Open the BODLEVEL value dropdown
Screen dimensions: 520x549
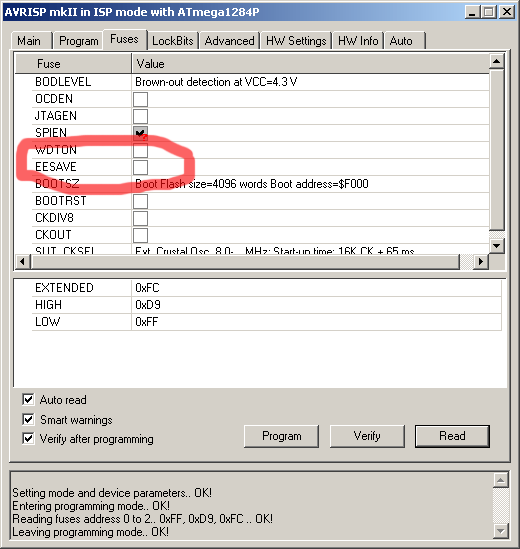click(310, 82)
